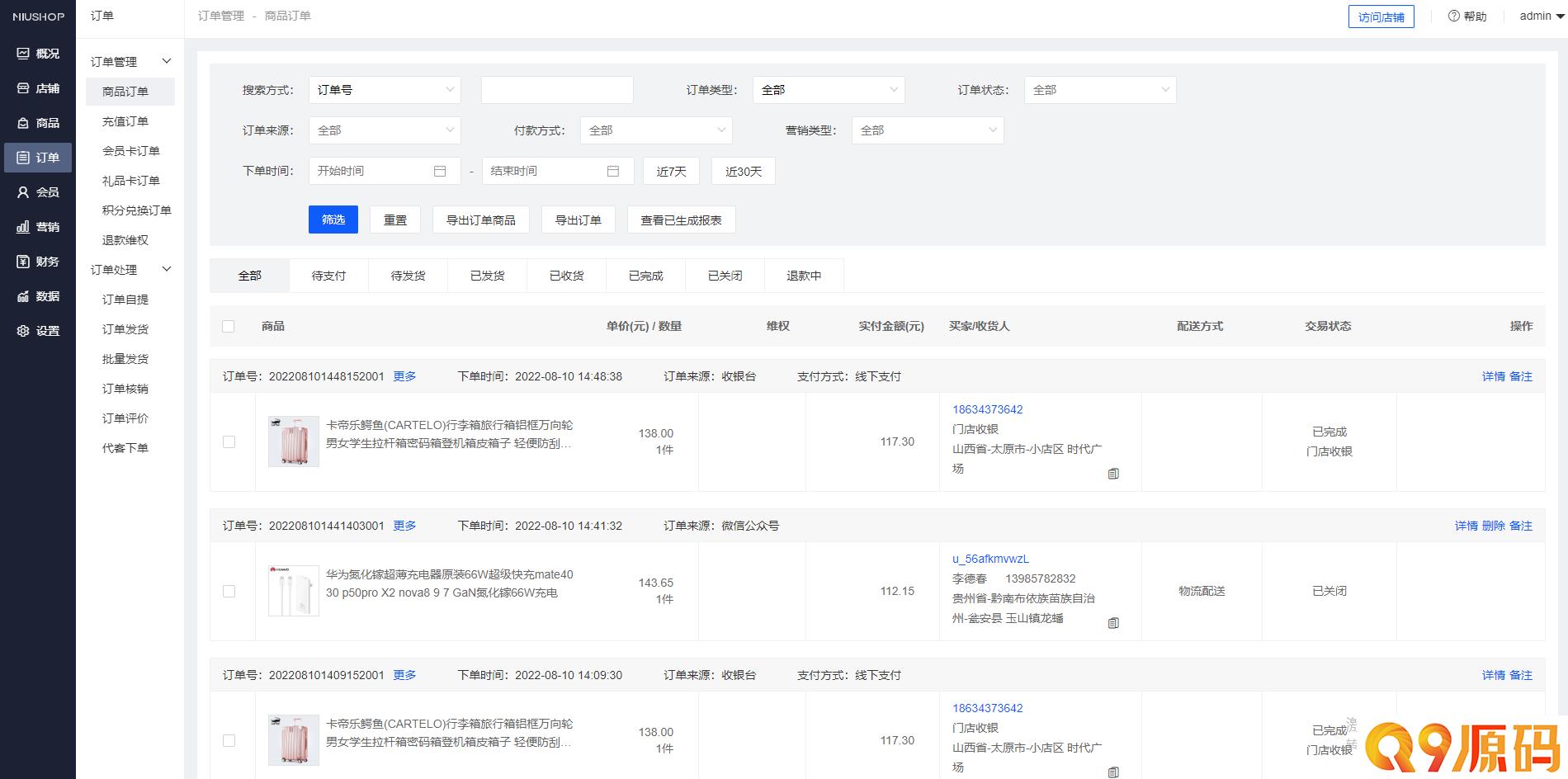
Task: Open the 数据 data sidebar icon
Action: [x=23, y=296]
